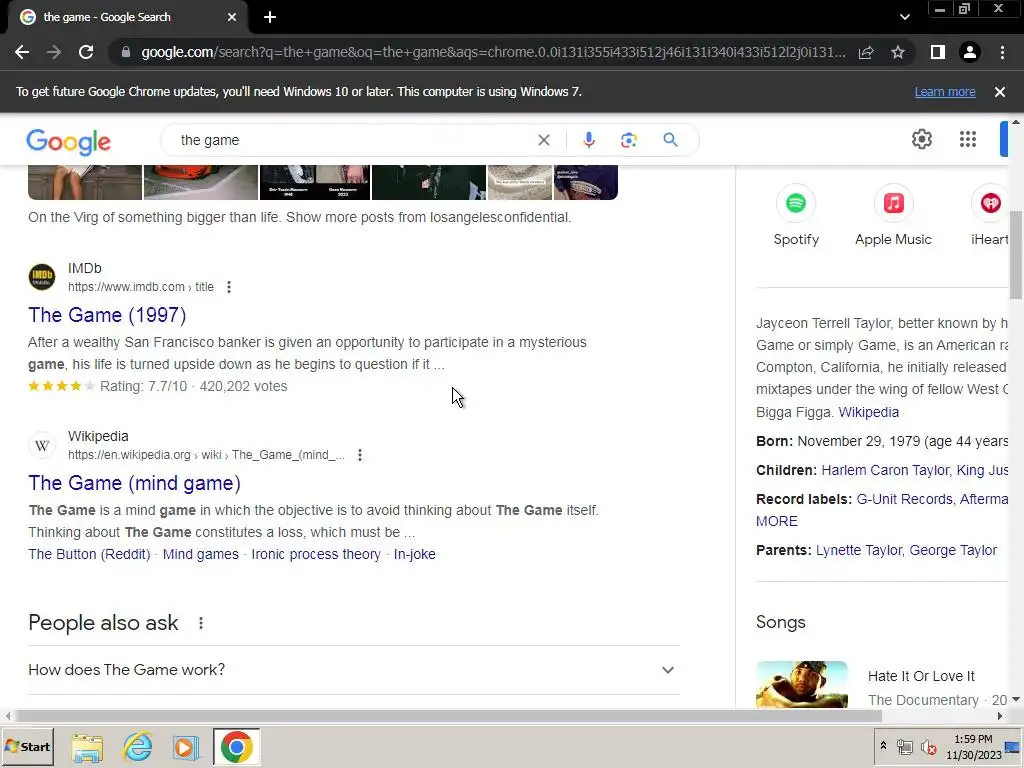Click Chrome icon in taskbar
Viewport: 1024px width, 768px height.
click(236, 746)
